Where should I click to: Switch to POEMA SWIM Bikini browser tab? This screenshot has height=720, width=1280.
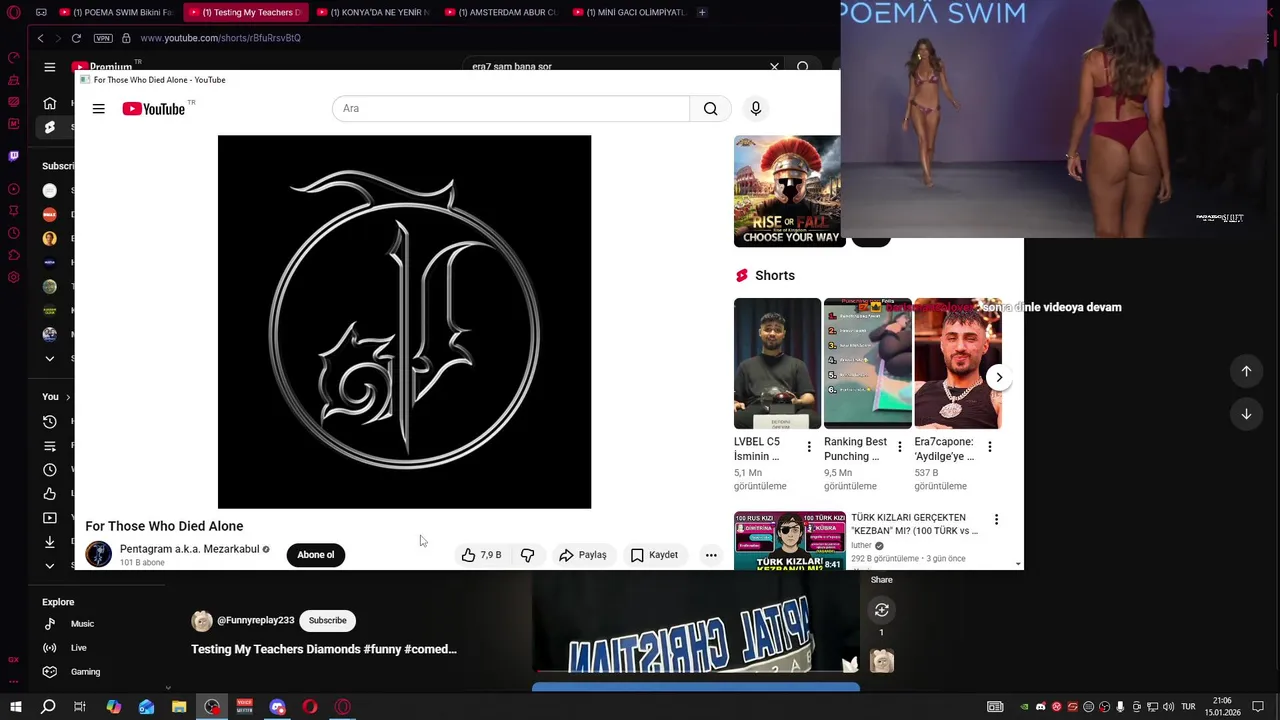pos(116,12)
